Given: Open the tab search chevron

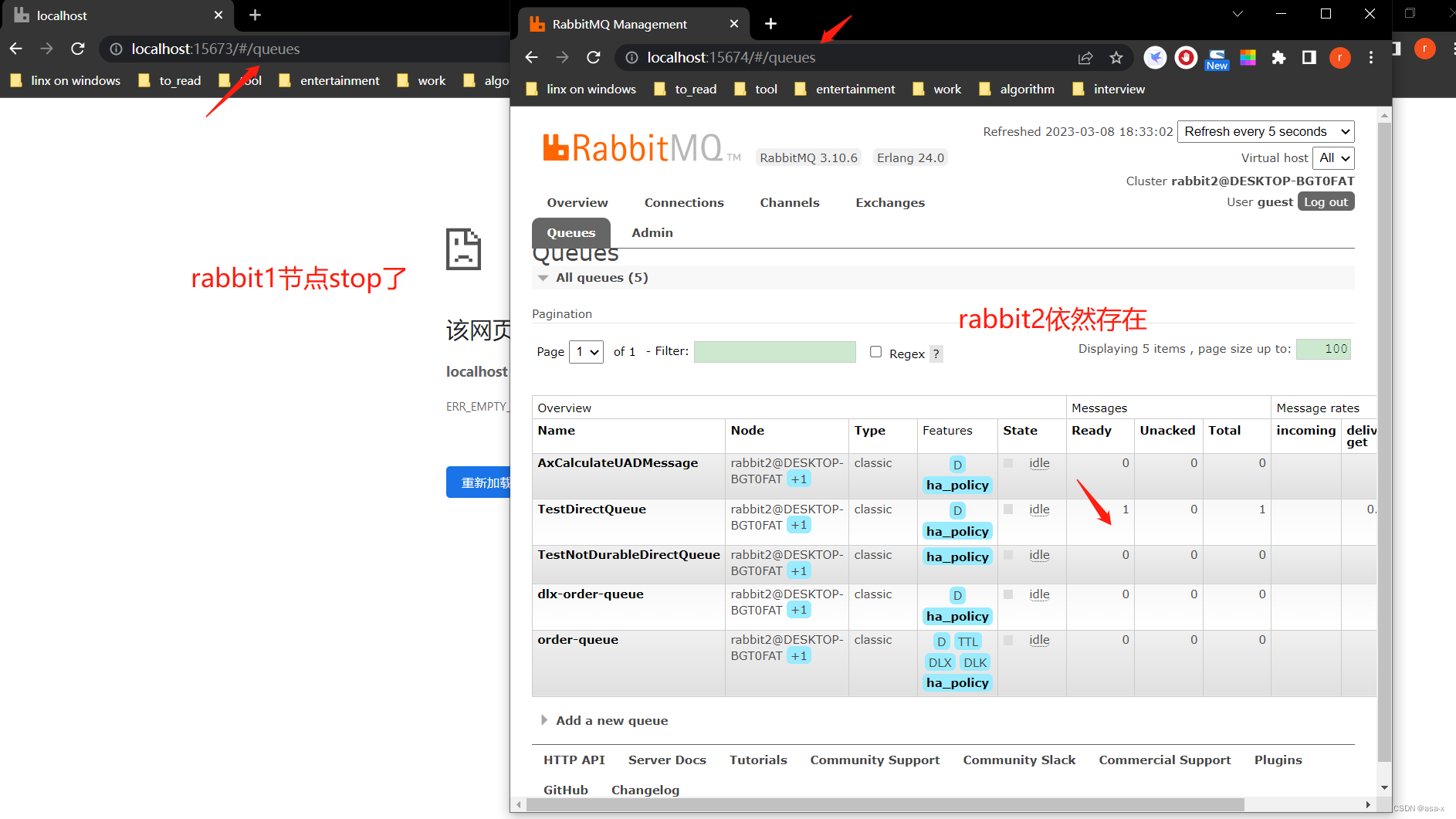Looking at the screenshot, I should (x=1238, y=14).
